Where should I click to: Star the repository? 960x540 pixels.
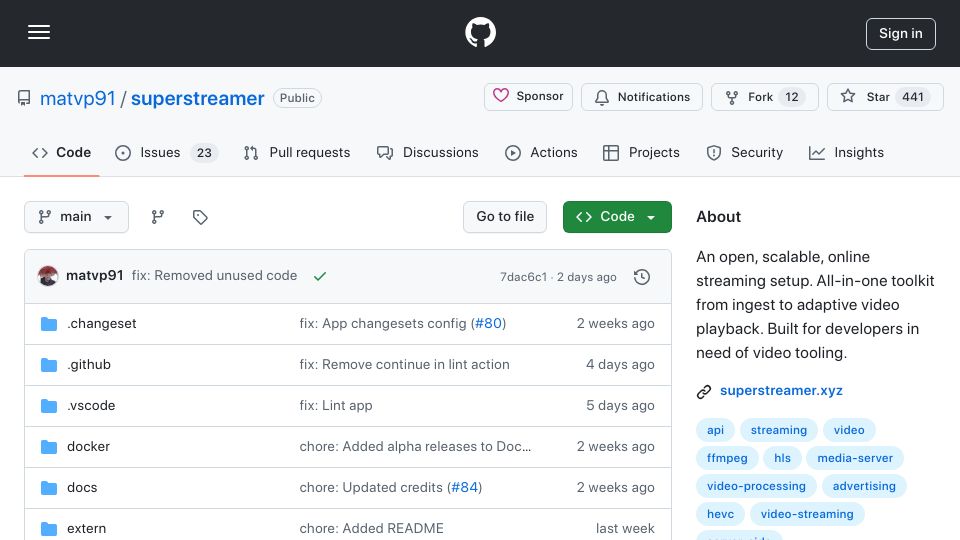885,97
